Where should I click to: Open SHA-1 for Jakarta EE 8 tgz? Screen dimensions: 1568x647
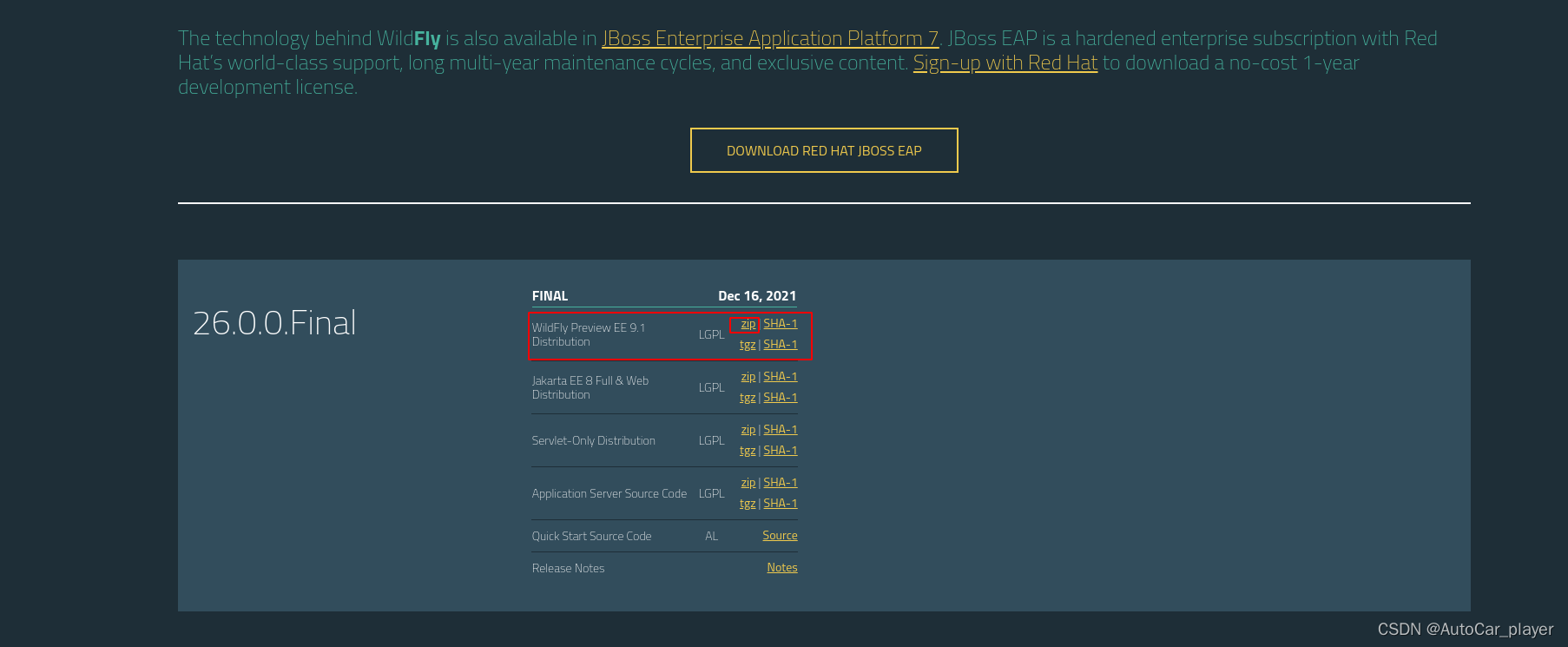click(781, 398)
